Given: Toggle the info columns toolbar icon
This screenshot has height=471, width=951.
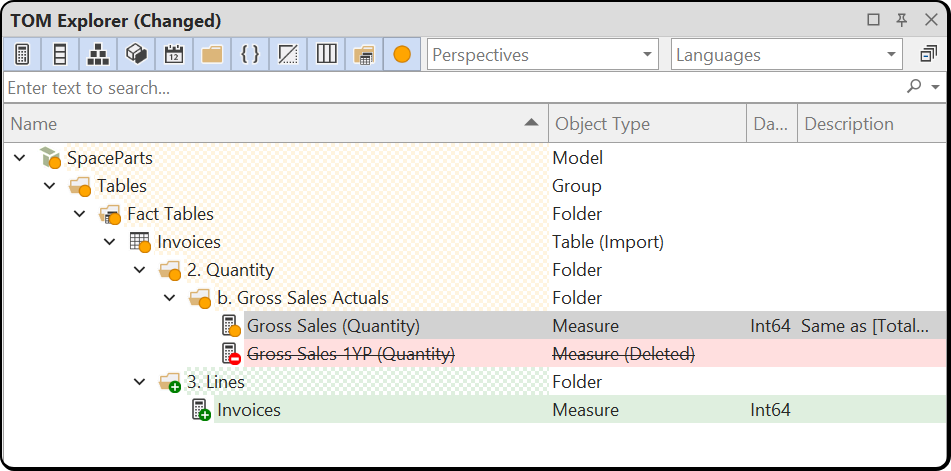Looking at the screenshot, I should [x=326, y=55].
